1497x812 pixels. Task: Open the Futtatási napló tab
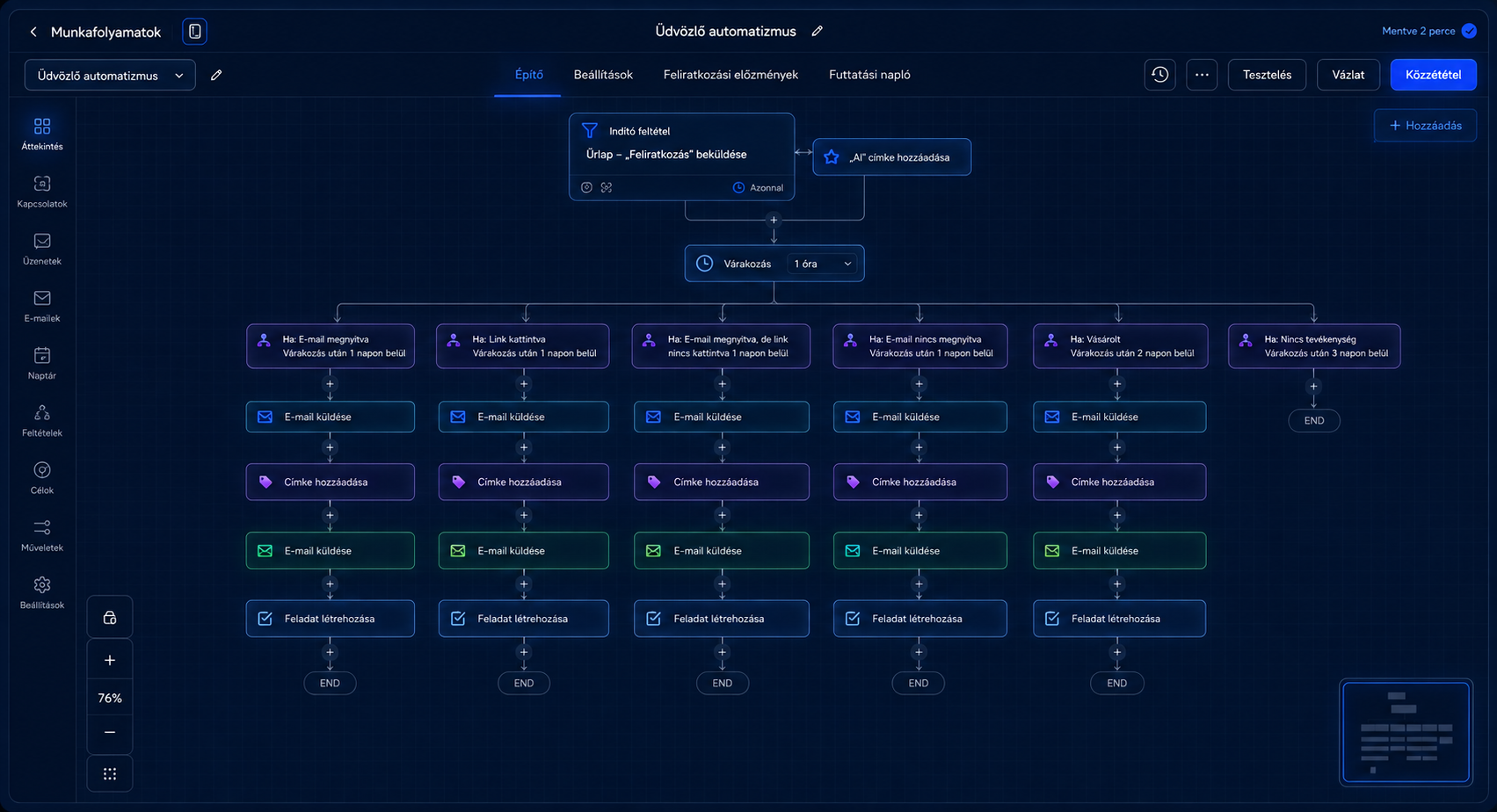pos(869,75)
